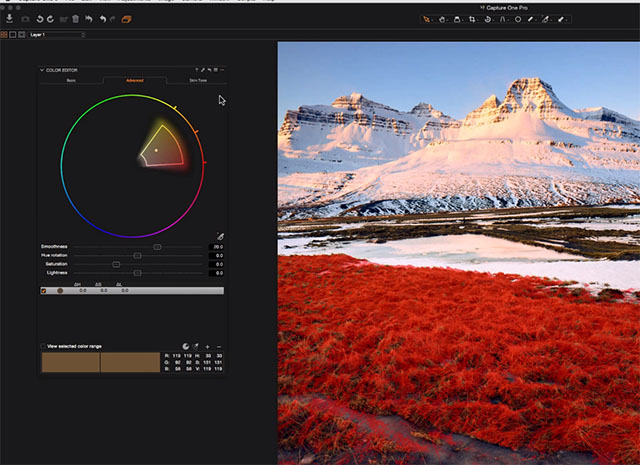Select the Crop cursor tool

tap(472, 18)
